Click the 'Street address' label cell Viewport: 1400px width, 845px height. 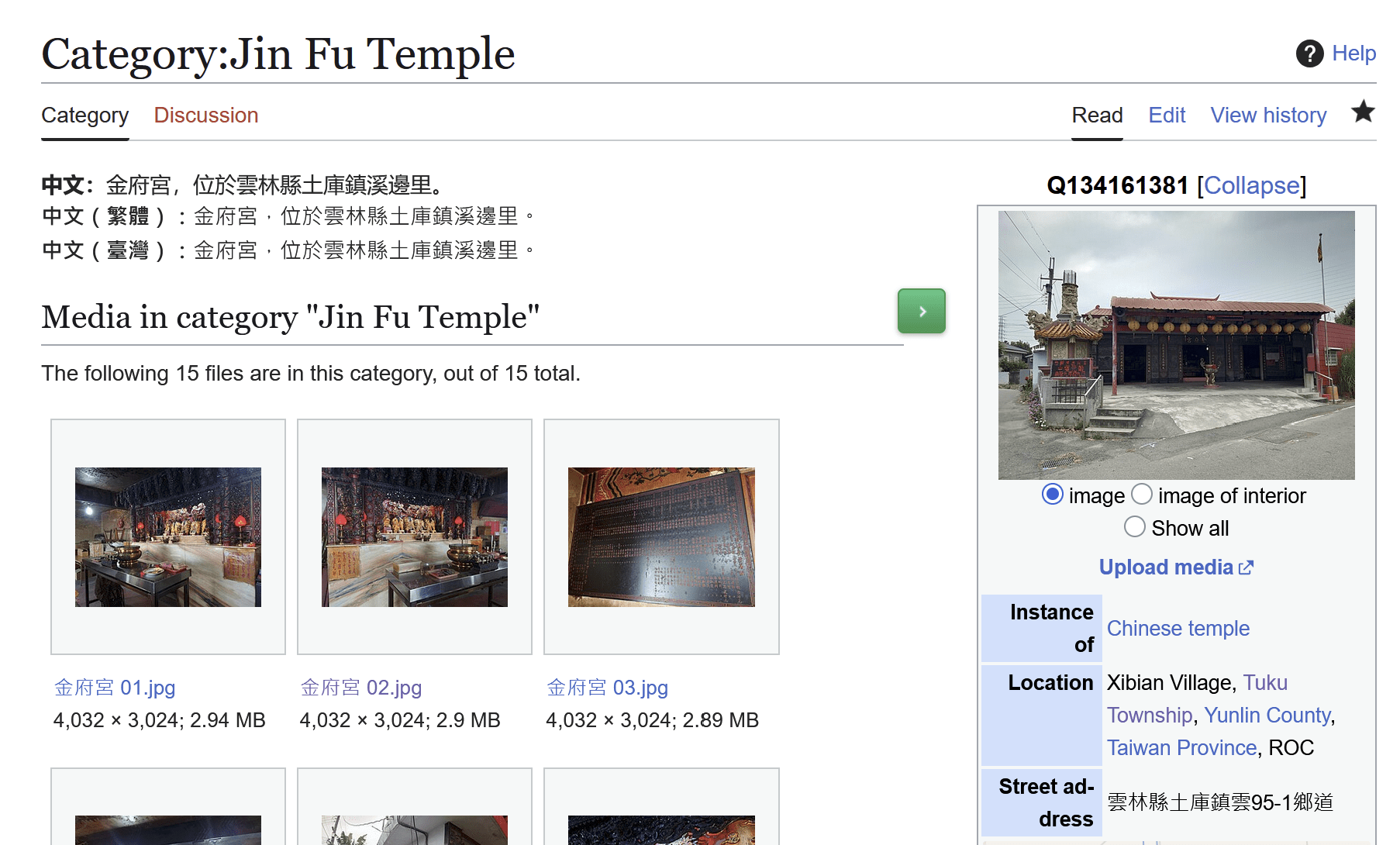[1041, 802]
